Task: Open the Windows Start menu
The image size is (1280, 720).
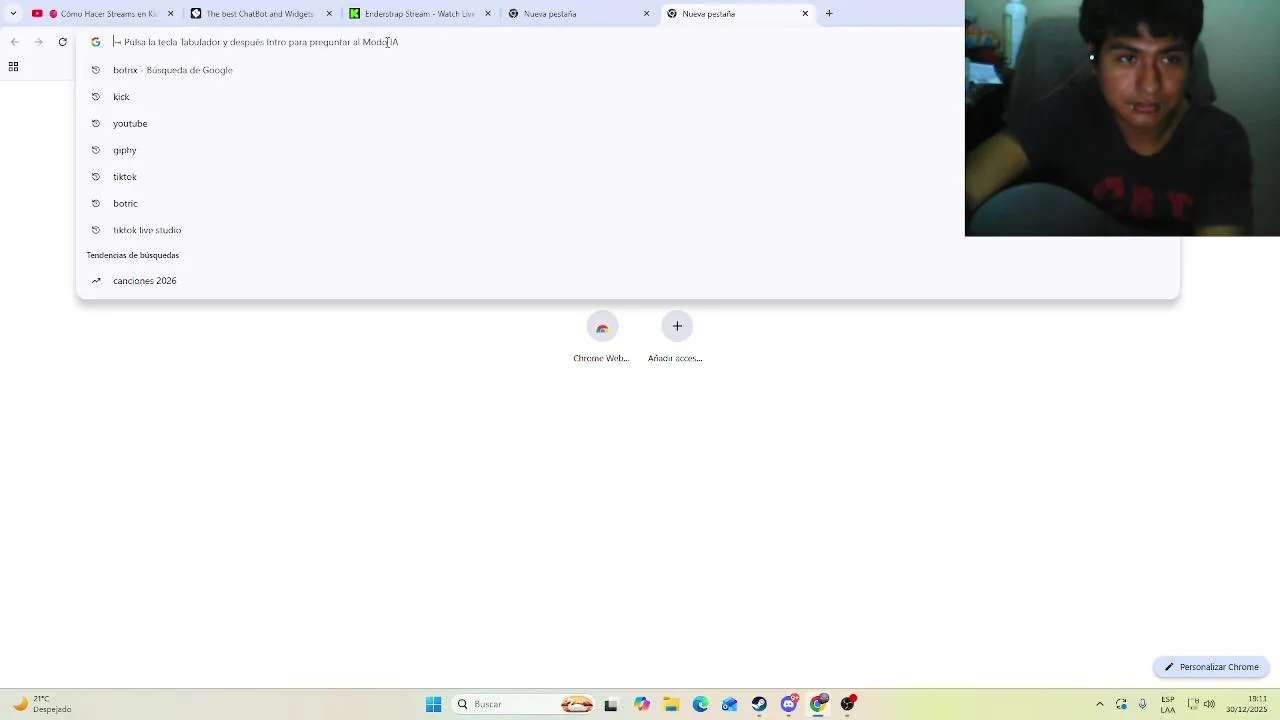Action: (x=433, y=704)
